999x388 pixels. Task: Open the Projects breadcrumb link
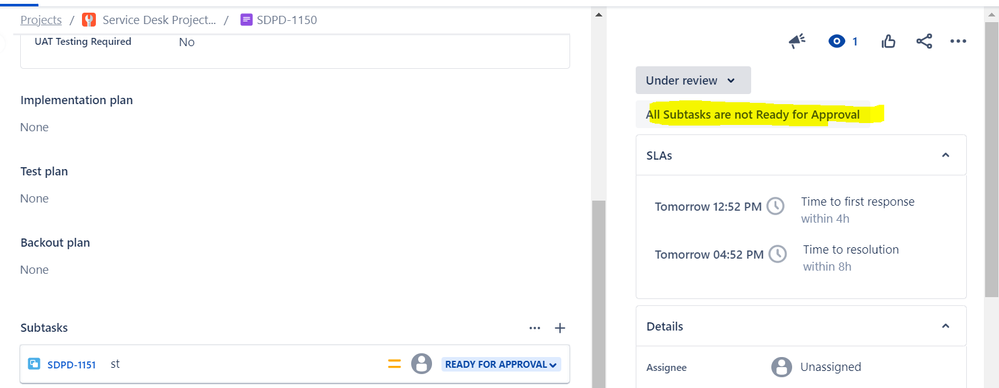(41, 20)
